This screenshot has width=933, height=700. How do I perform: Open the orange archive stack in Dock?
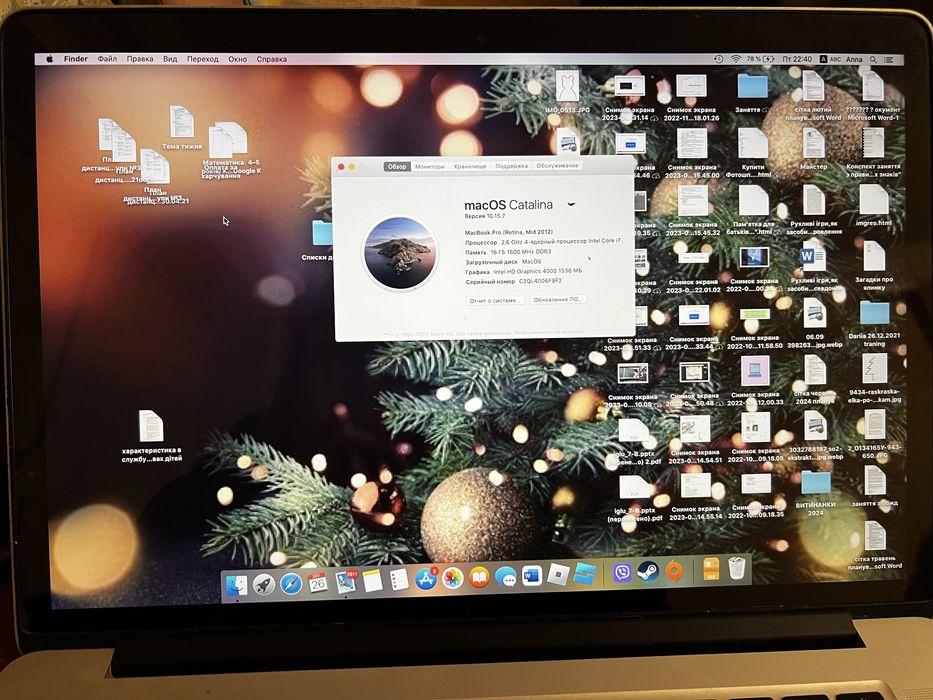(x=711, y=570)
